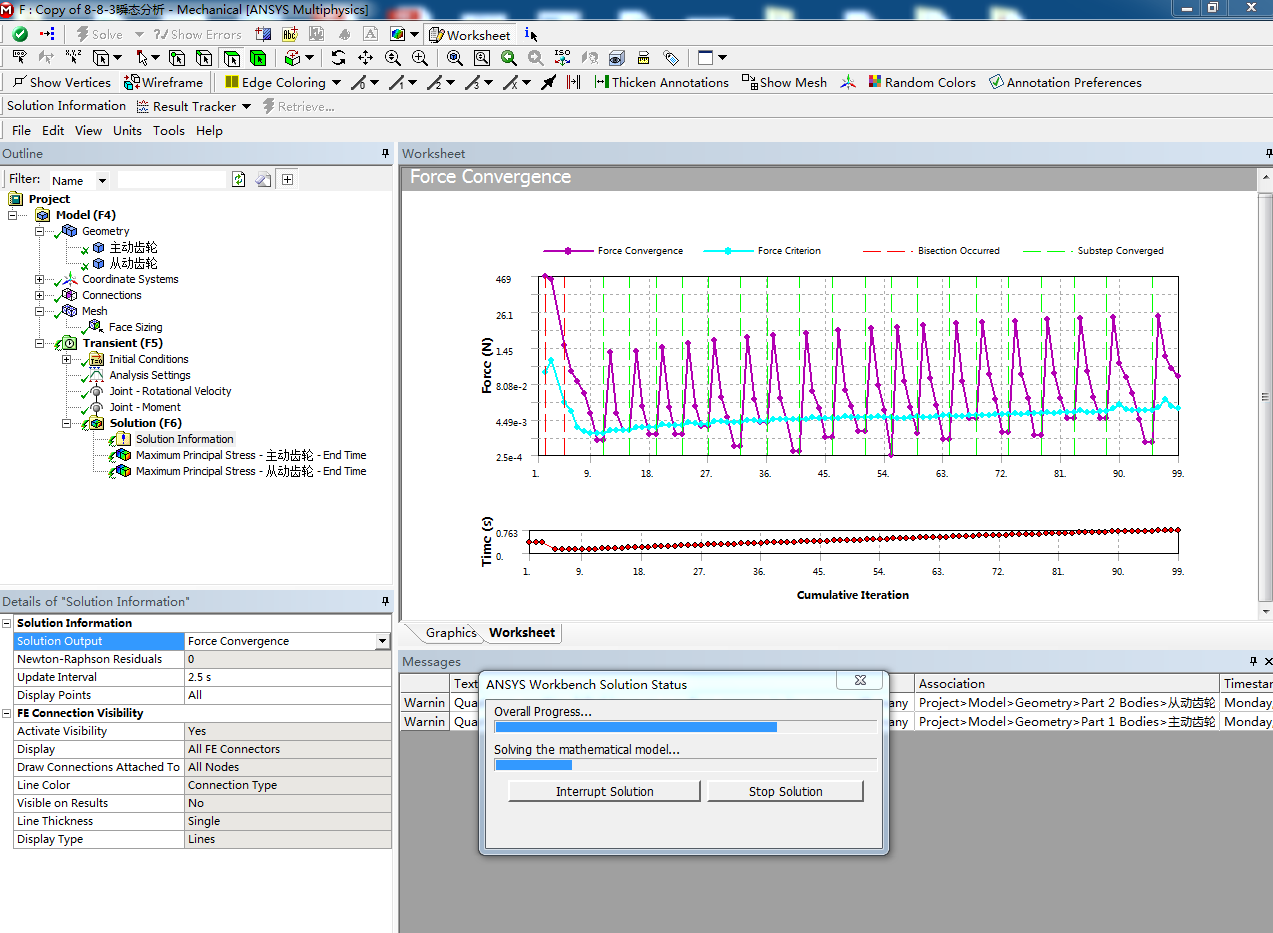Toggle Thicken Annotations

pos(661,83)
